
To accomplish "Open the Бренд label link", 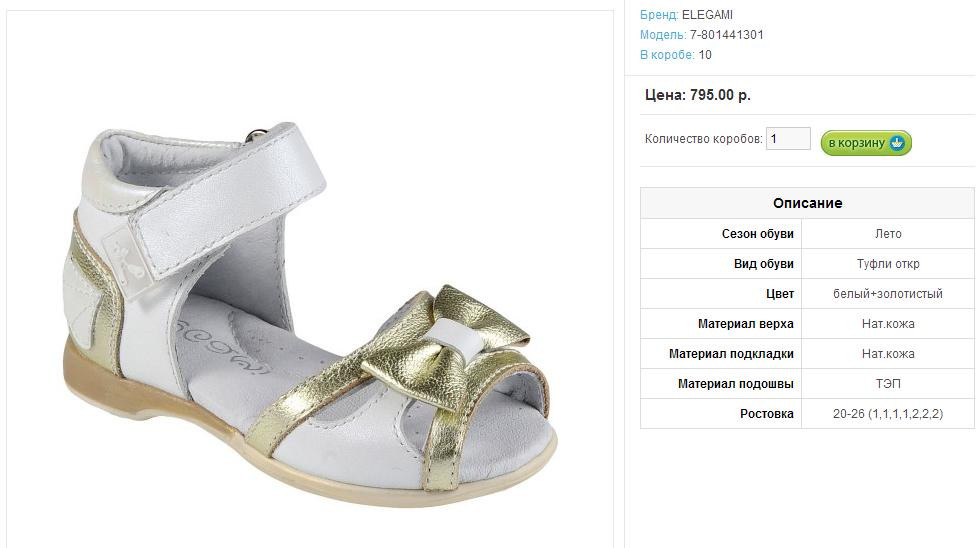I will coord(659,14).
